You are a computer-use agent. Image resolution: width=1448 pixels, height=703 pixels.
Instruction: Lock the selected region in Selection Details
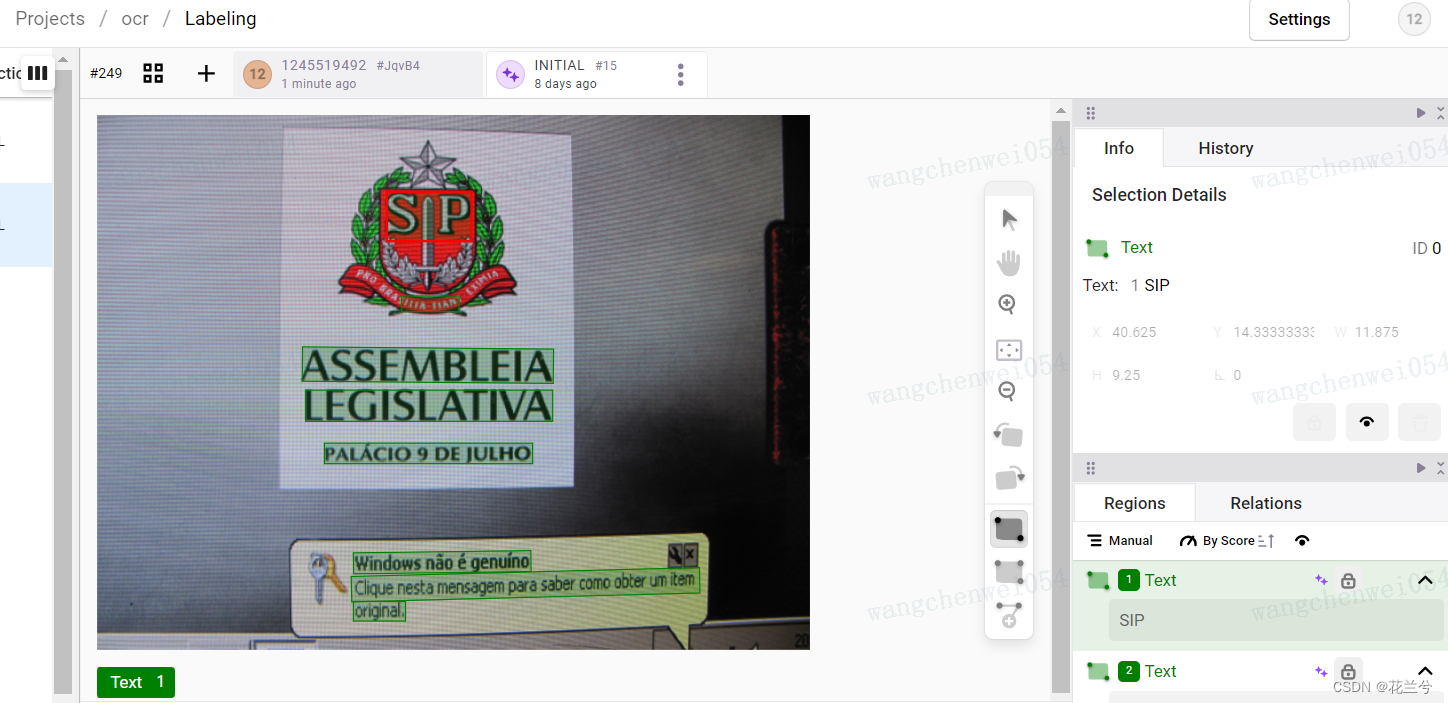[1315, 422]
